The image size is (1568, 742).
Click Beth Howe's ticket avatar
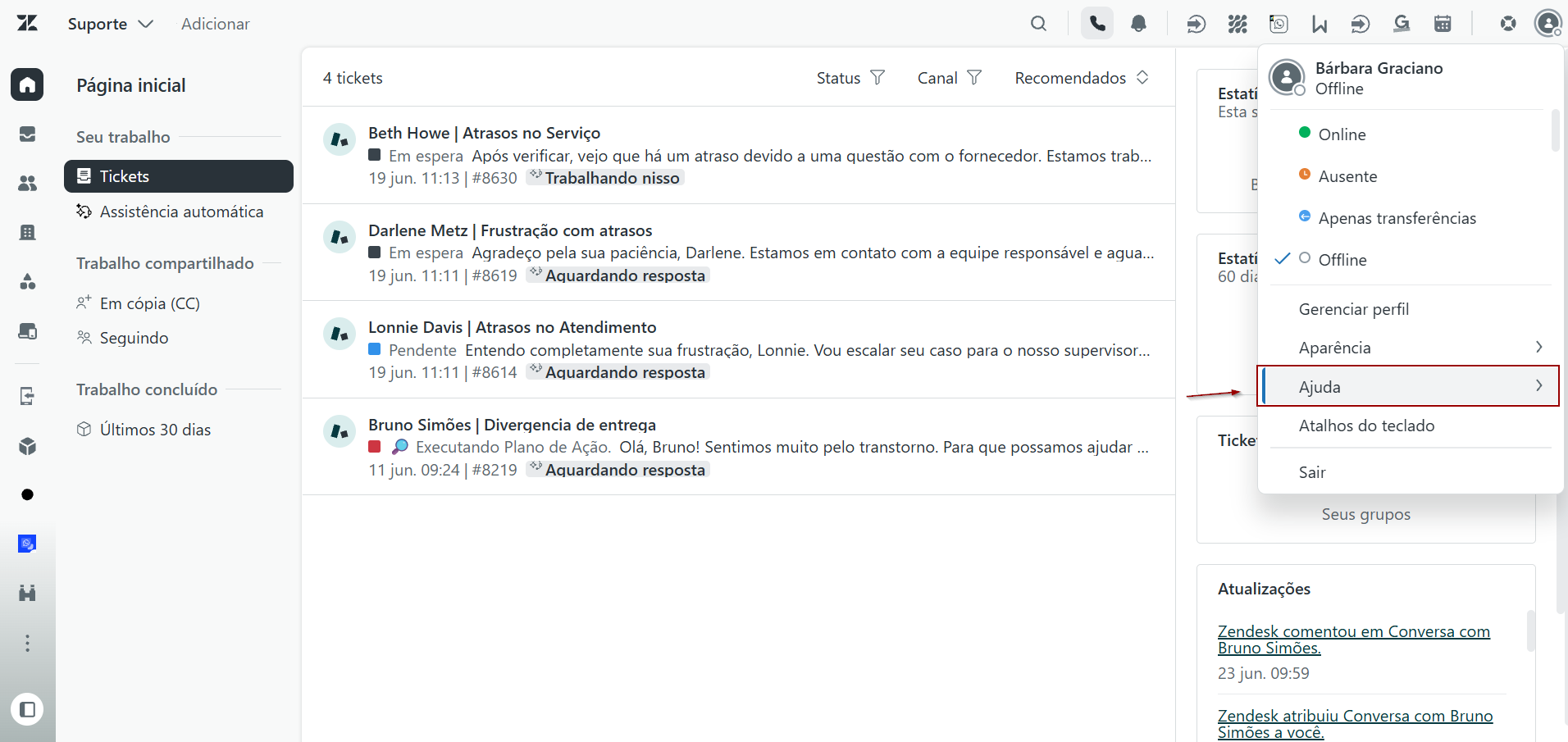[340, 139]
